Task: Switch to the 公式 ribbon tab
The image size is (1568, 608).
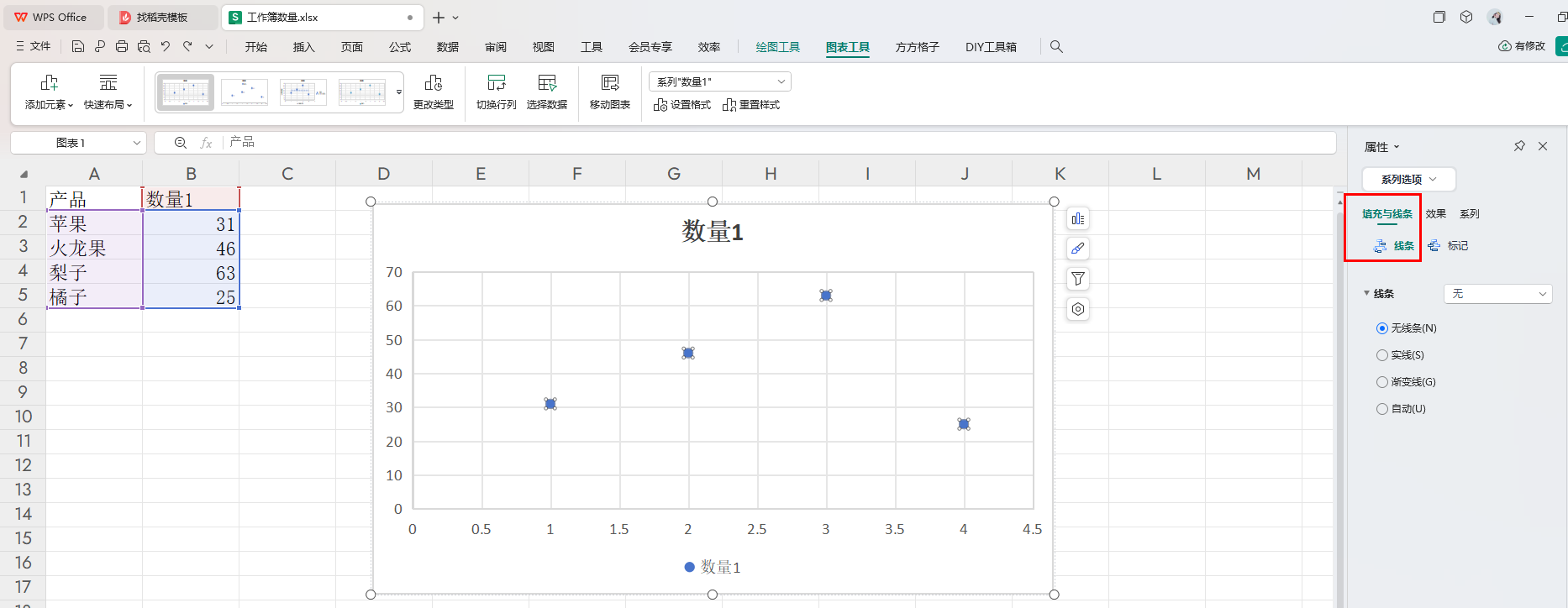Action: click(x=400, y=47)
